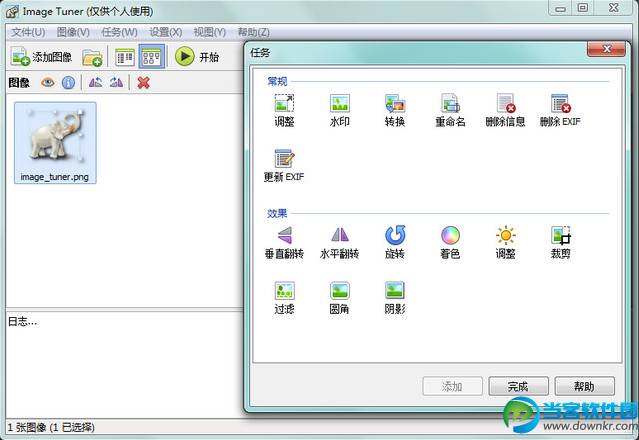Open the 帮助(Z) menu
The height and width of the screenshot is (440, 639).
253,32
